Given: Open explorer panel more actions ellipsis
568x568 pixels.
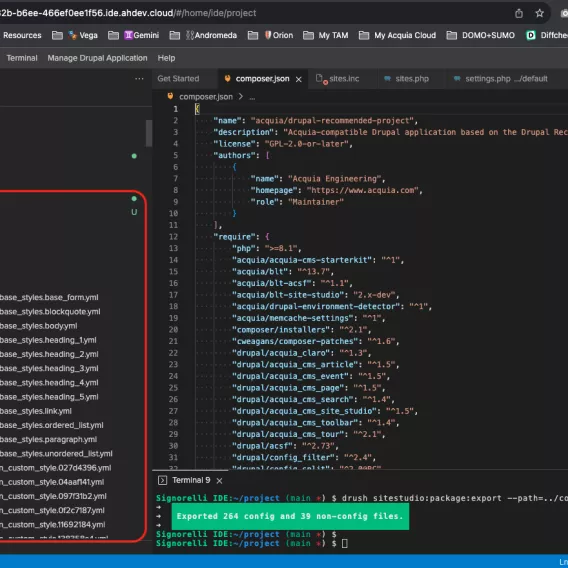Looking at the screenshot, I should pos(139,79).
